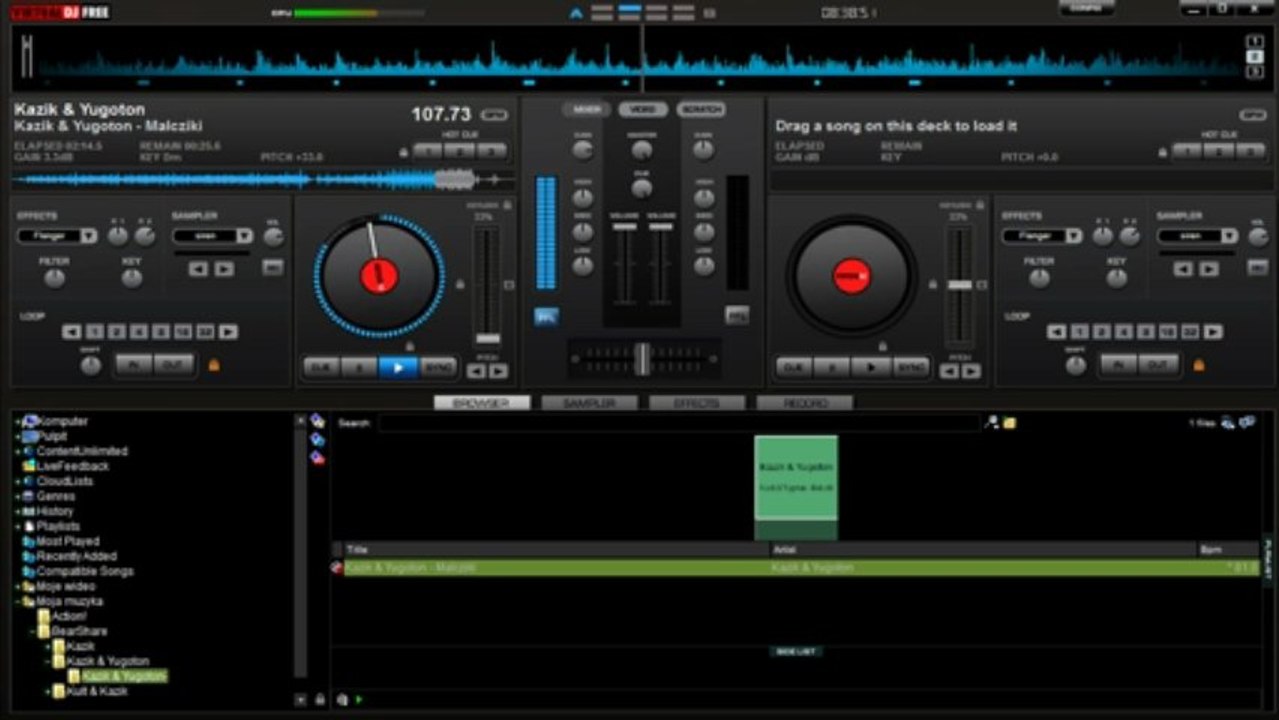Viewport: 1279px width, 720px height.
Task: Toggle the orange smart-loop lock on left deck
Action: (x=213, y=365)
